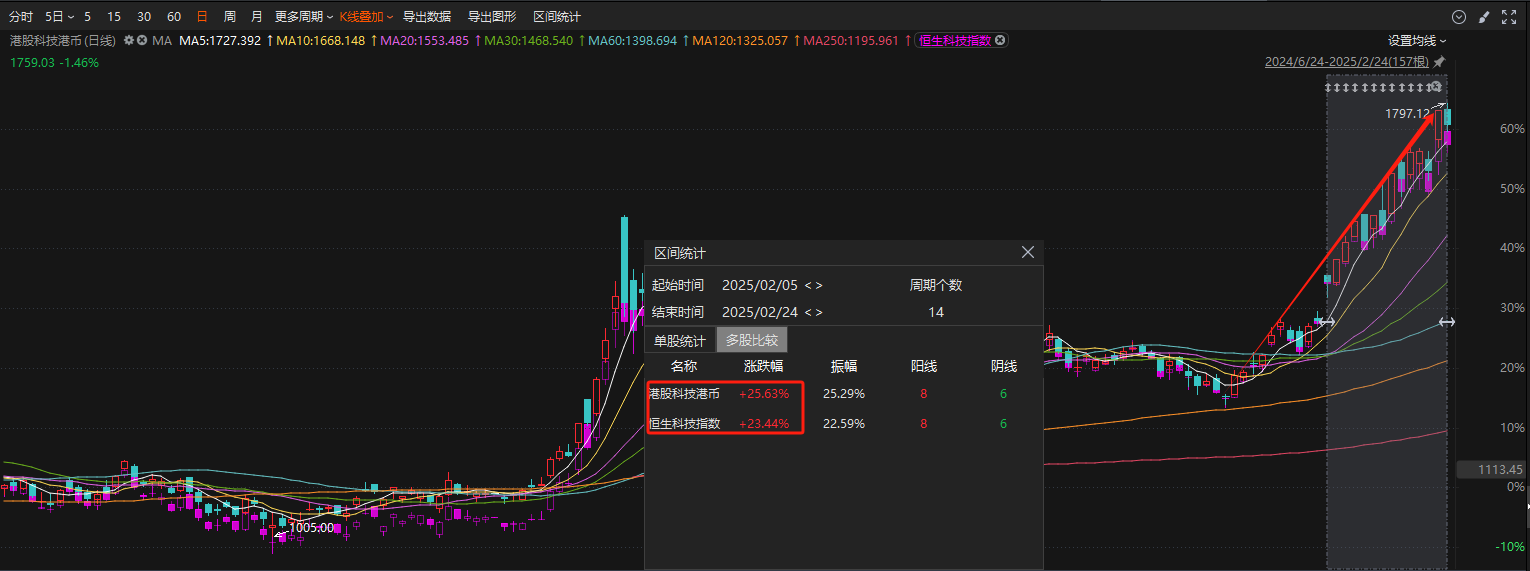Image resolution: width=1530 pixels, height=571 pixels.
Task: Click MA250:1195.961 value
Action: tap(851, 40)
